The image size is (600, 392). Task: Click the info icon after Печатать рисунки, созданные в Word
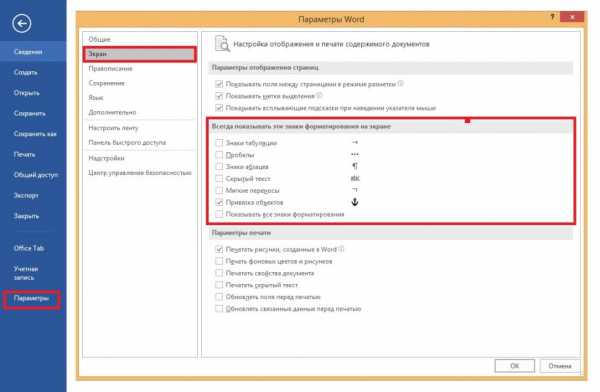341,249
